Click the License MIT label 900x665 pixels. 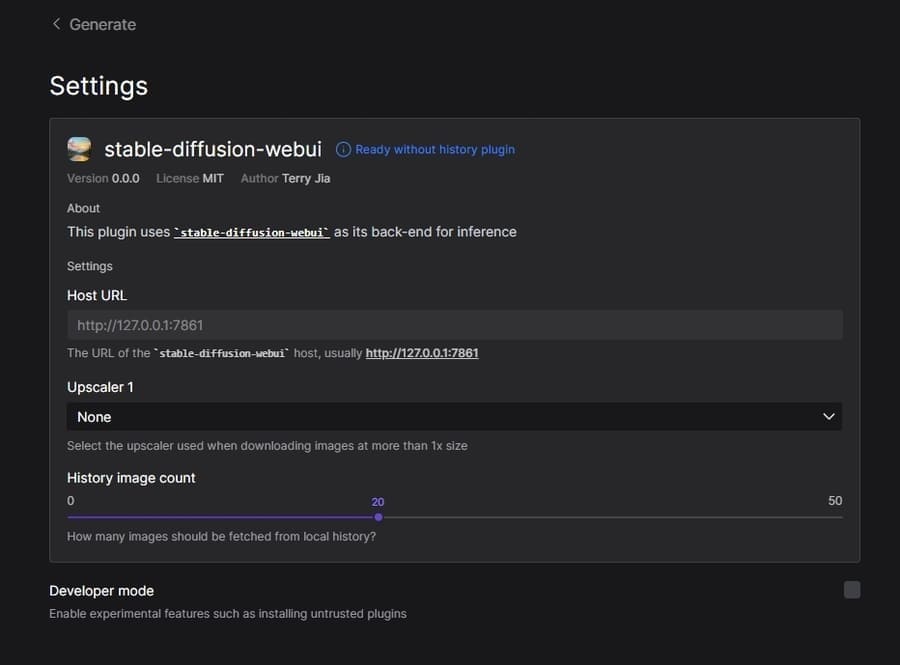coord(190,178)
